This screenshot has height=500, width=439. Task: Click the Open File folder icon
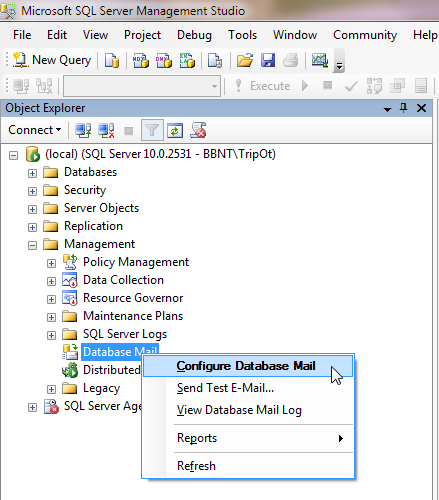[x=245, y=60]
